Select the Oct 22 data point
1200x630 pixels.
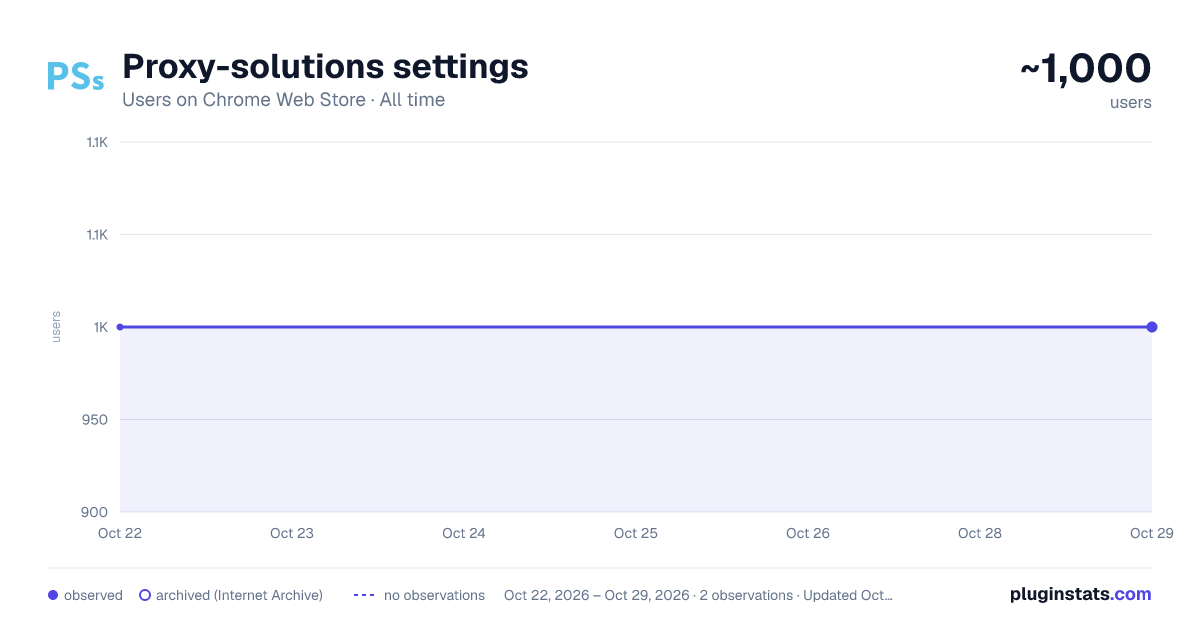120,327
